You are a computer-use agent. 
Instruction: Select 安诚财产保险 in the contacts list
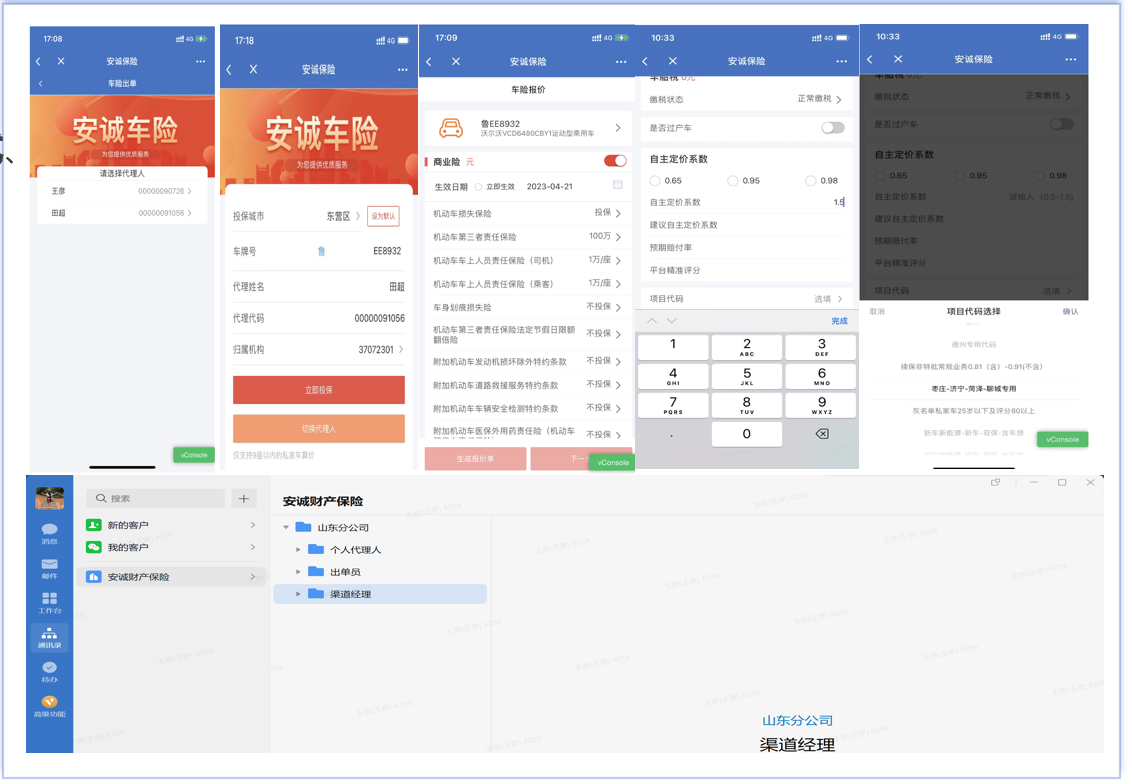click(x=172, y=577)
